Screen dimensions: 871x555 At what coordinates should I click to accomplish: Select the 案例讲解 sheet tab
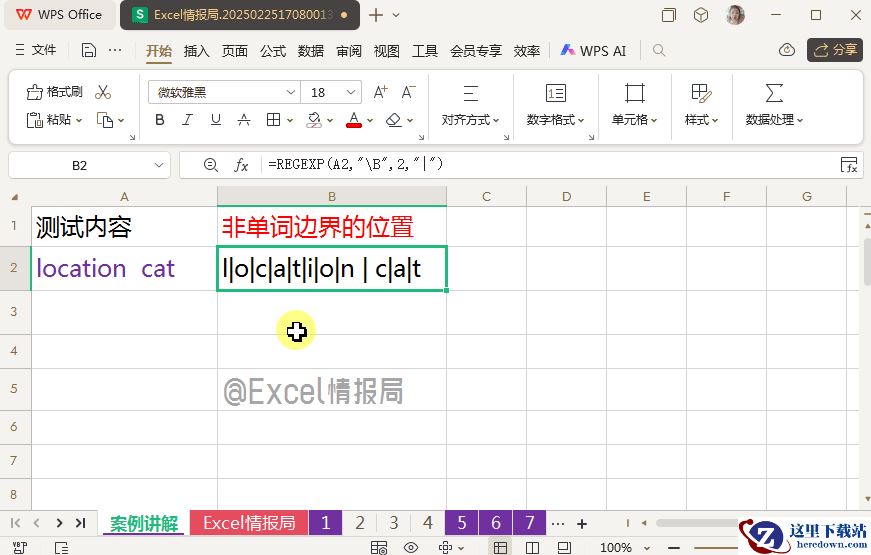pos(144,523)
